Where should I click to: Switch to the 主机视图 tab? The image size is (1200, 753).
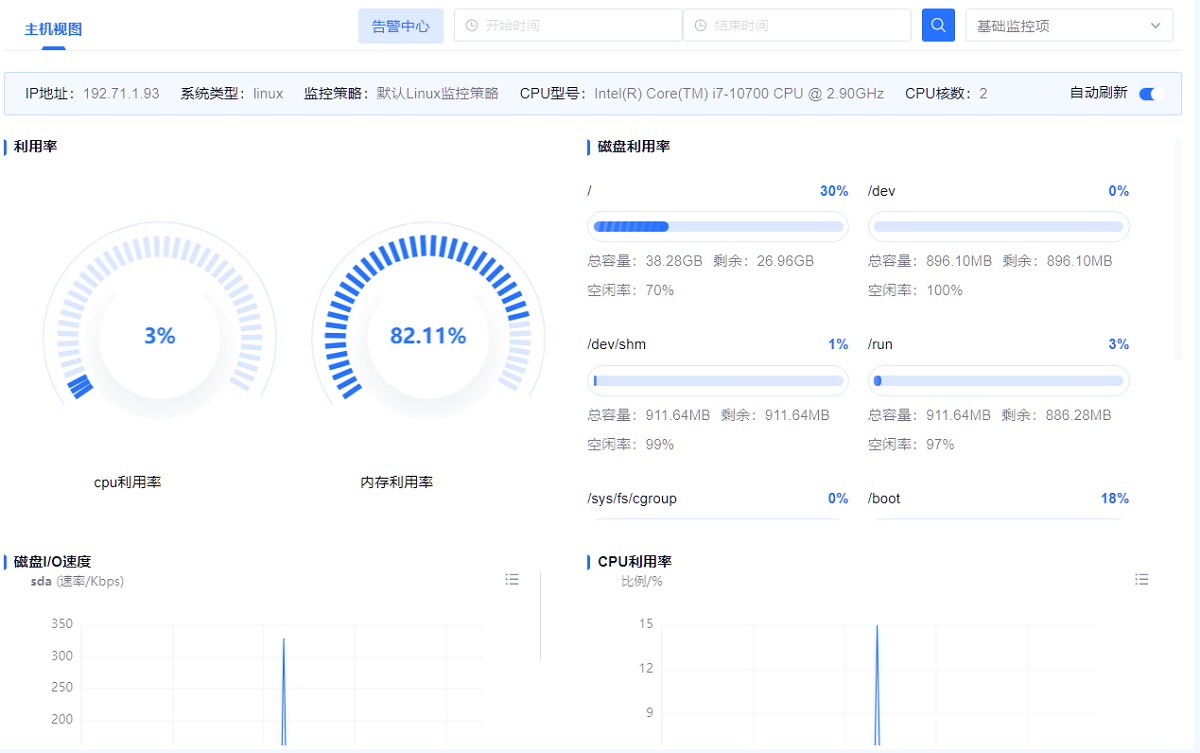click(x=53, y=29)
